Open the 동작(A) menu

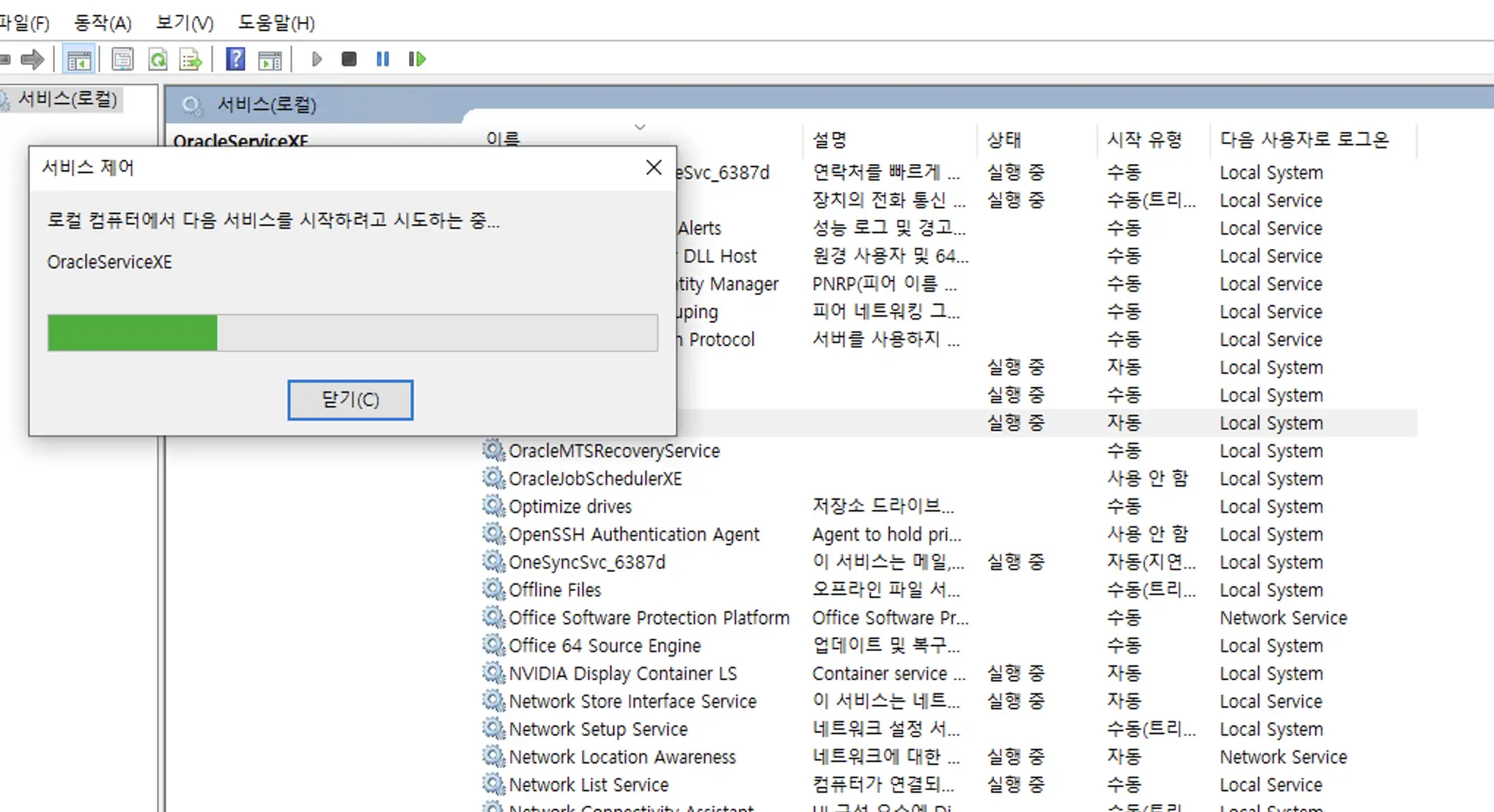(103, 23)
